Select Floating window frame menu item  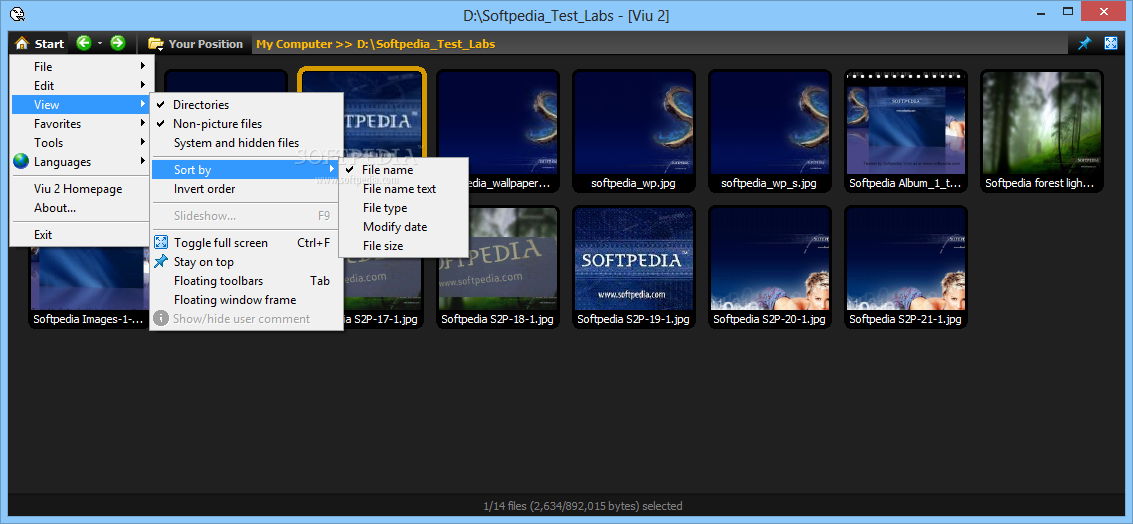(x=246, y=299)
